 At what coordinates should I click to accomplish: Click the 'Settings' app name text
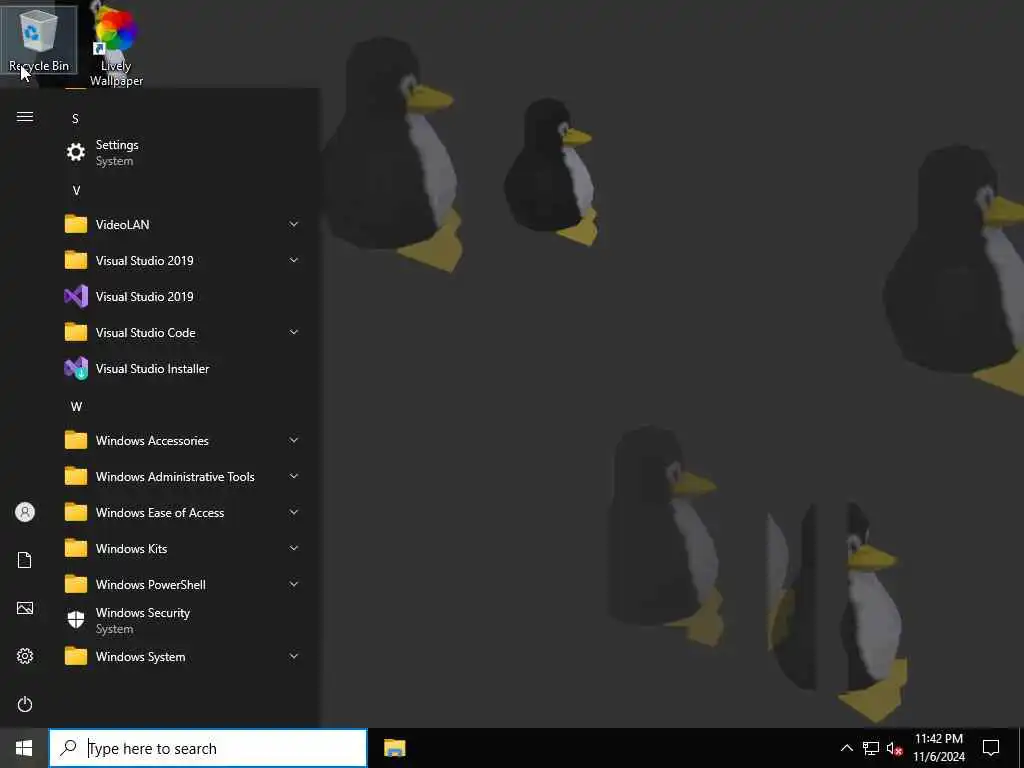click(117, 145)
